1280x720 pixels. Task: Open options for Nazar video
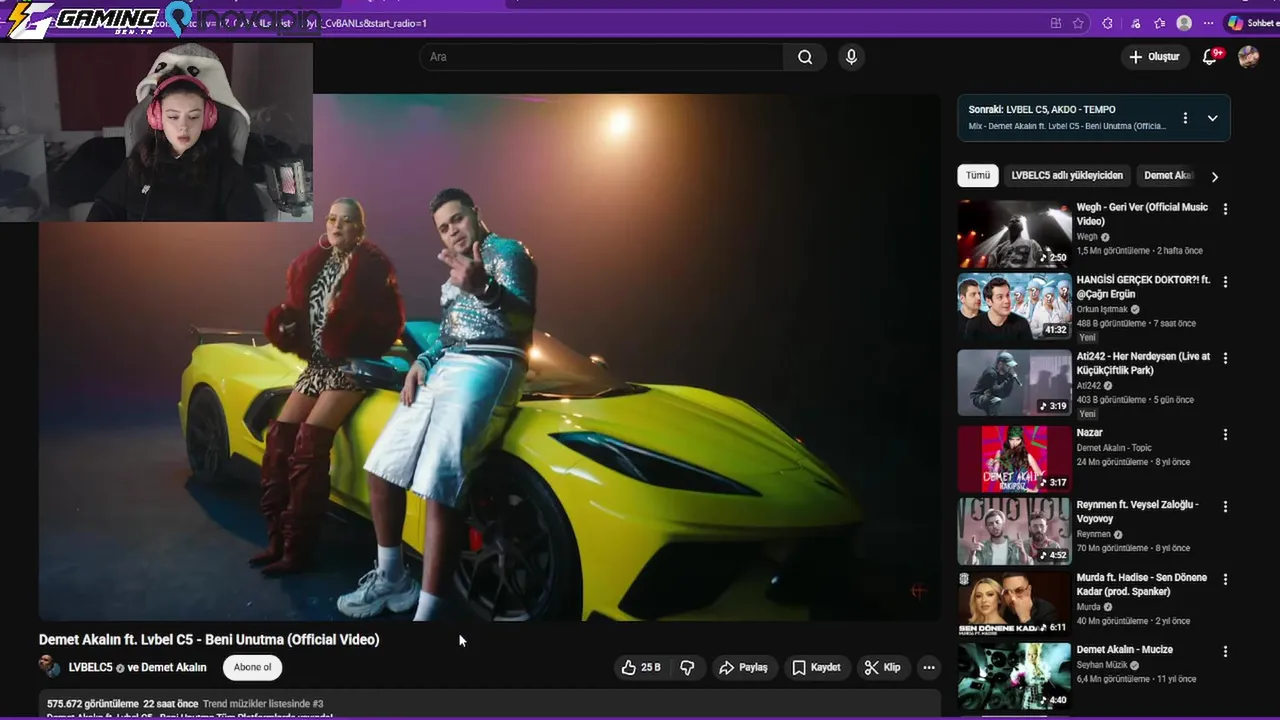[x=1225, y=434]
